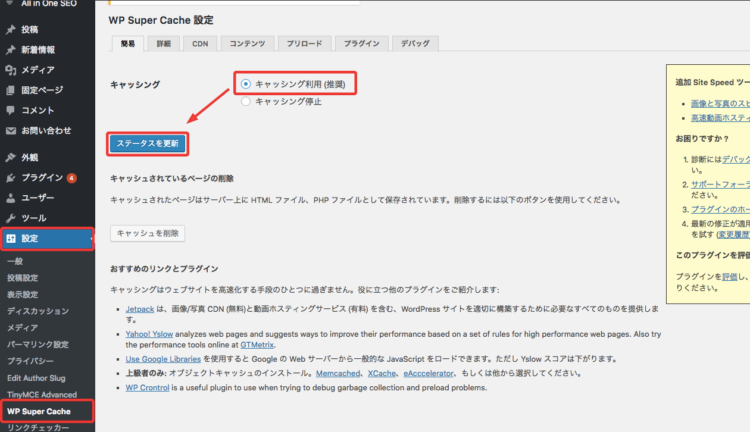The height and width of the screenshot is (432, 750).
Task: Switch to the 詳細 tab
Action: point(164,44)
